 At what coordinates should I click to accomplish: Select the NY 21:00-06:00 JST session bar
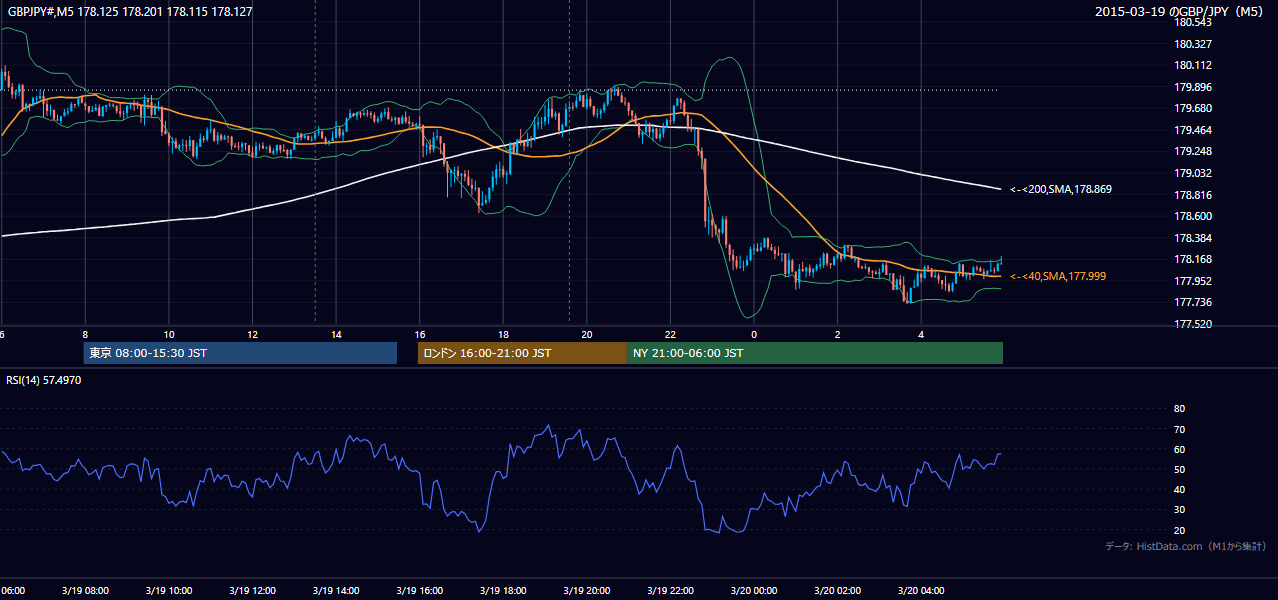815,353
